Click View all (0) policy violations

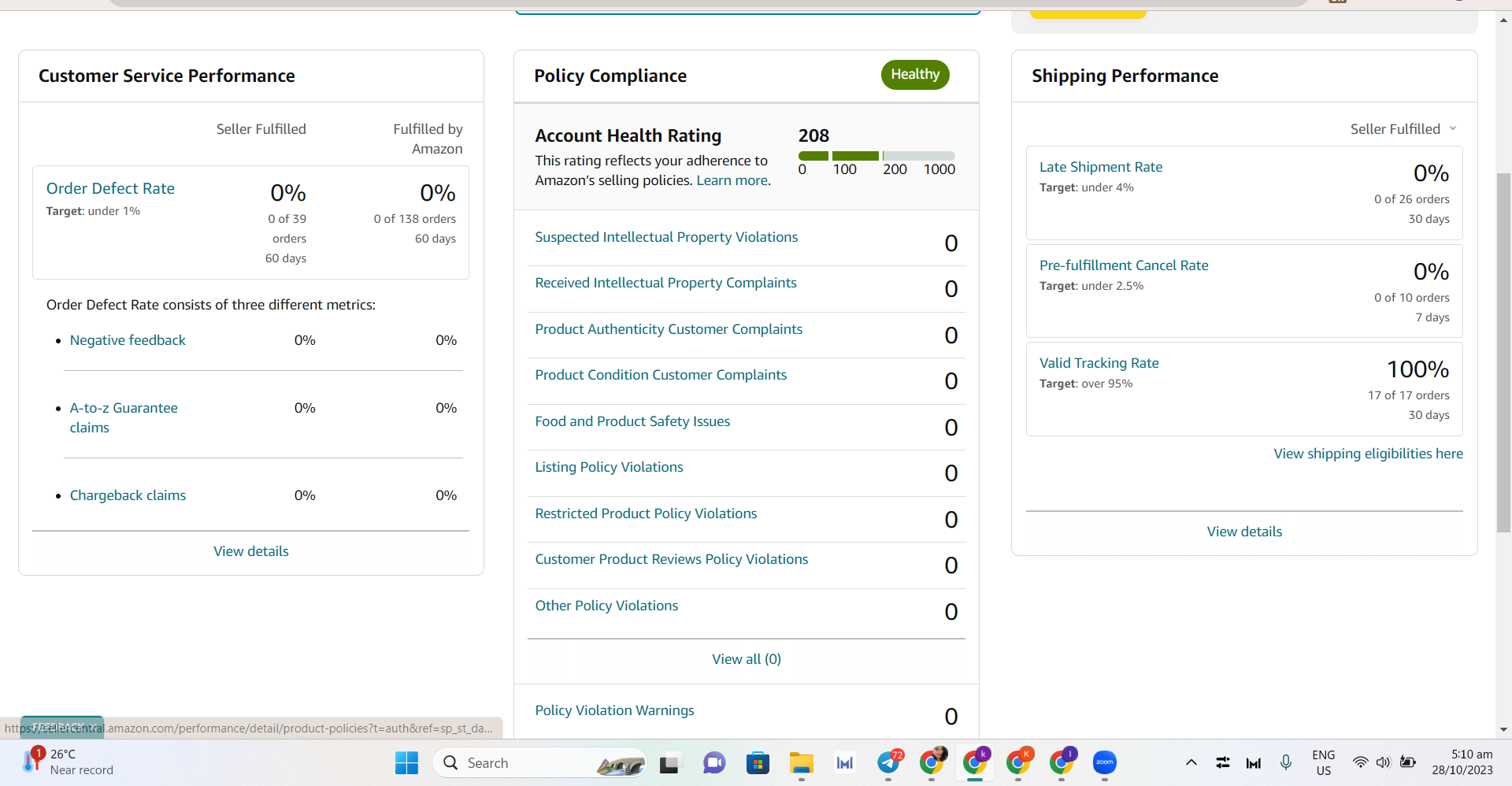pyautogui.click(x=747, y=659)
